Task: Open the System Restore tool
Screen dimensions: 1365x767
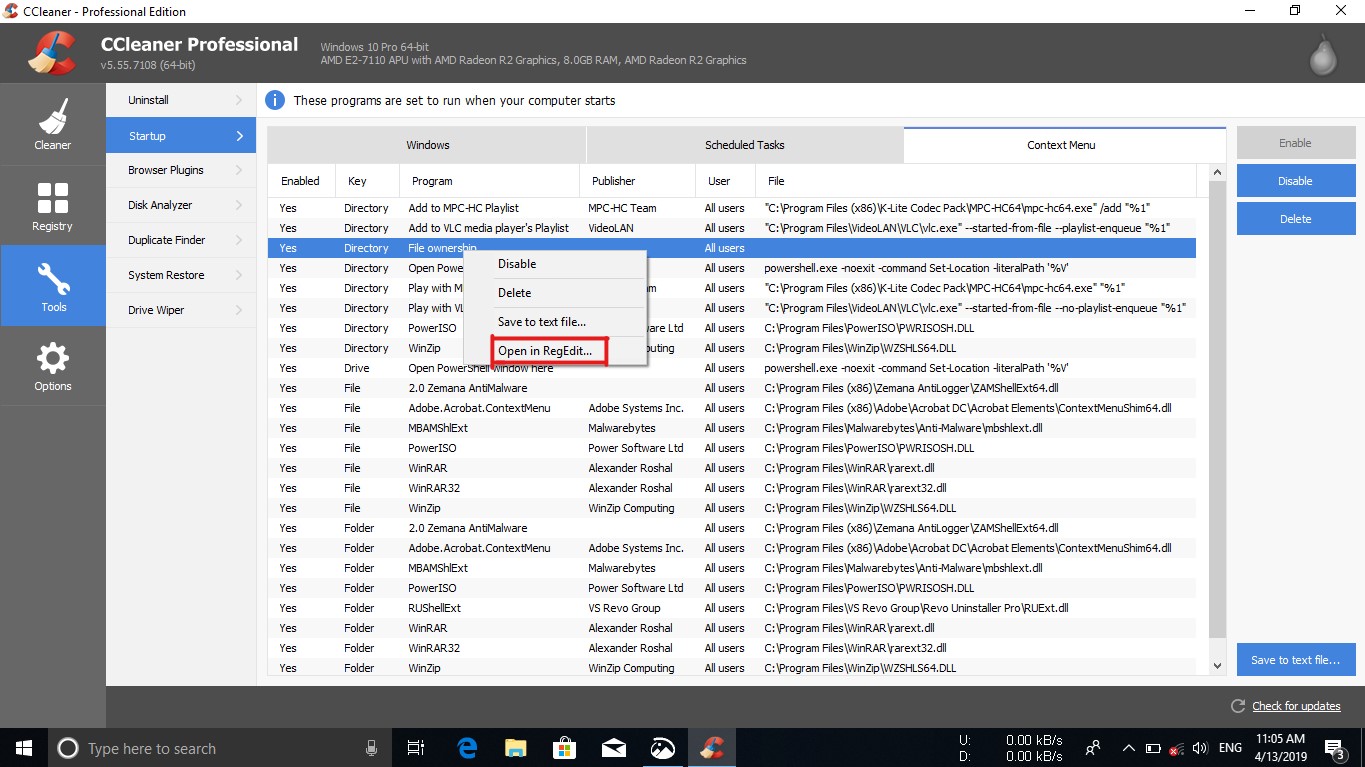Action: (181, 275)
